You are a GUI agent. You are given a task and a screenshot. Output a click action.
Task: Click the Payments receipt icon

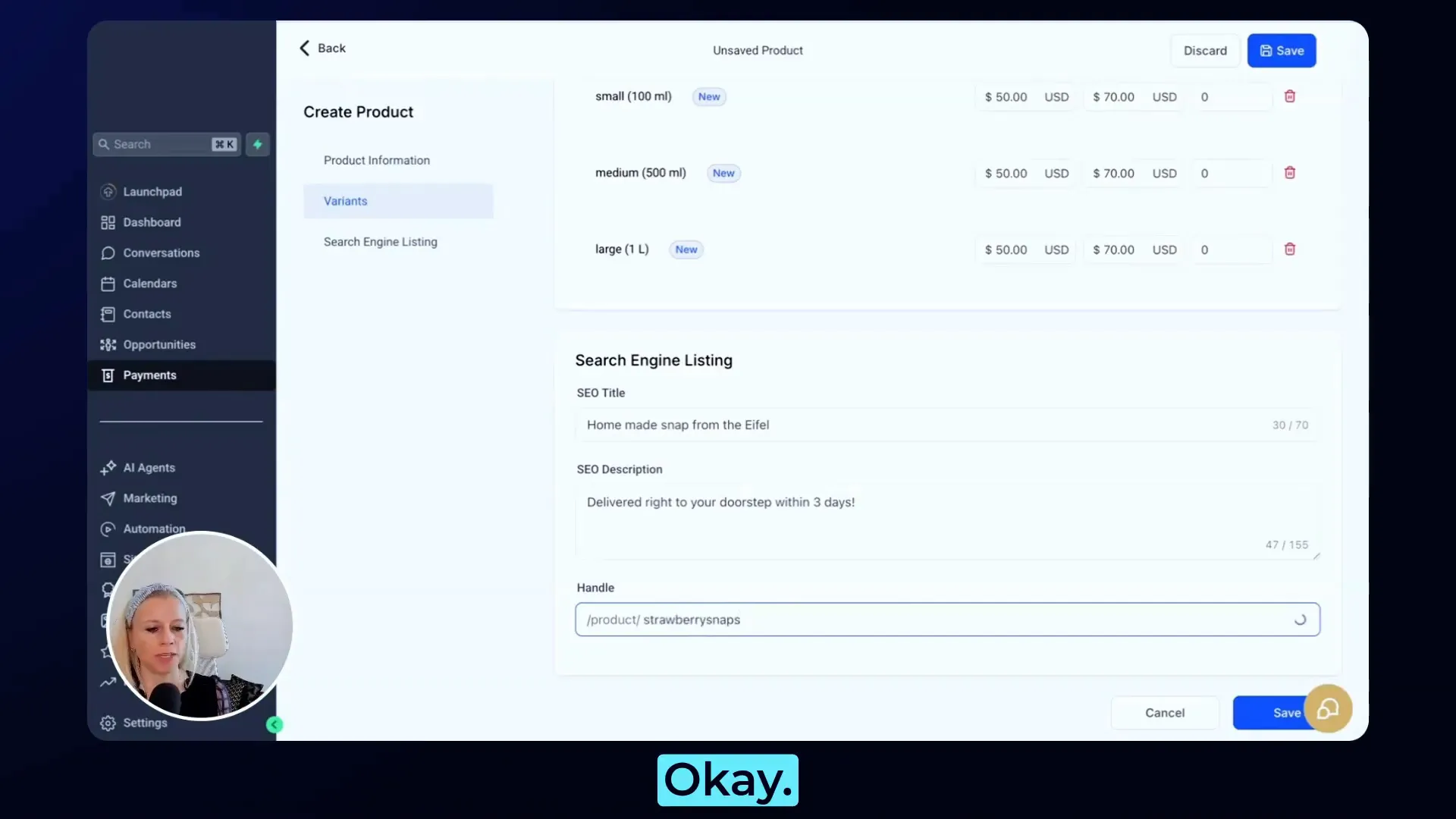(108, 375)
